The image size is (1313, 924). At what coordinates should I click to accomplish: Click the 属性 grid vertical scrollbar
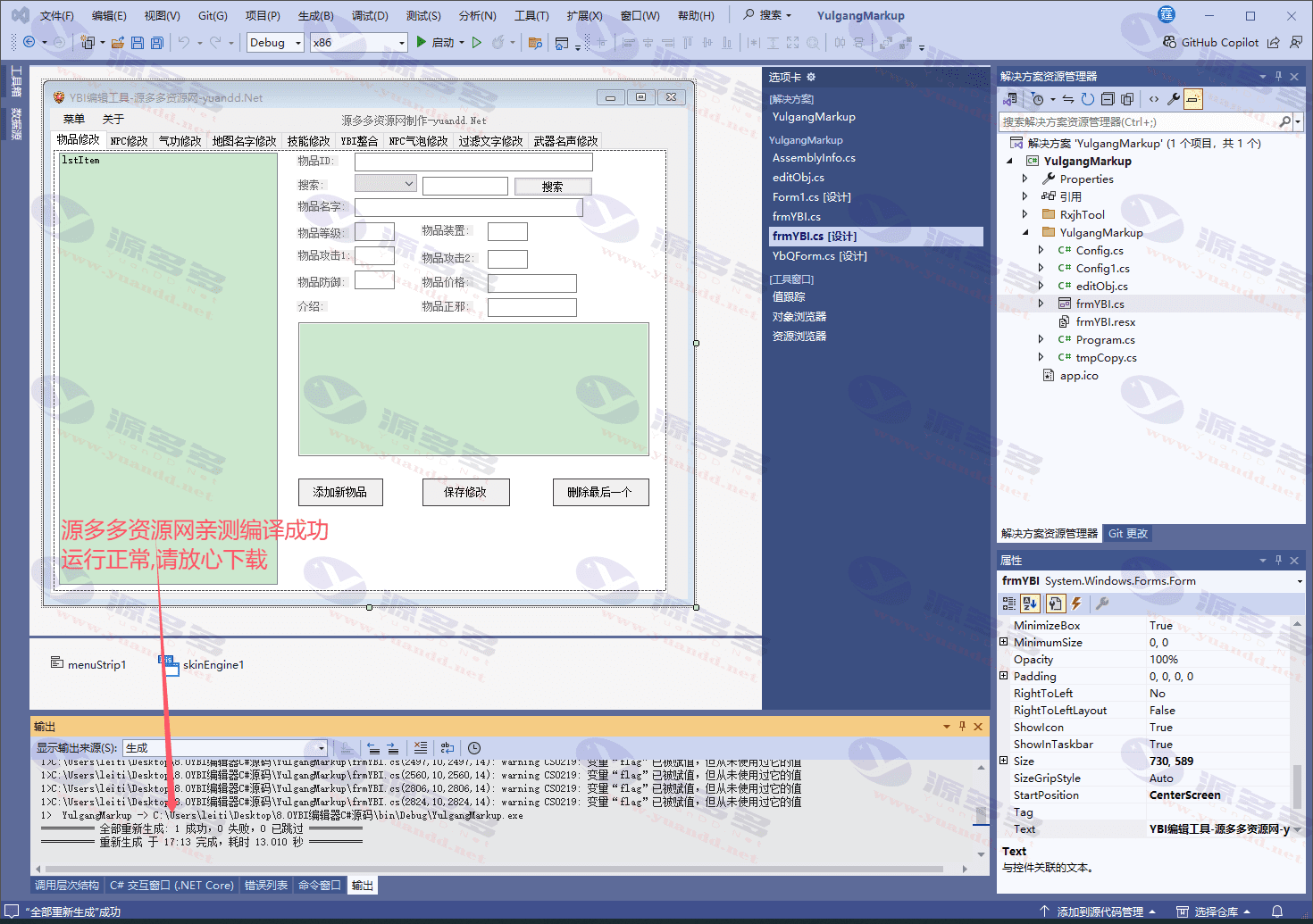pyautogui.click(x=1297, y=727)
